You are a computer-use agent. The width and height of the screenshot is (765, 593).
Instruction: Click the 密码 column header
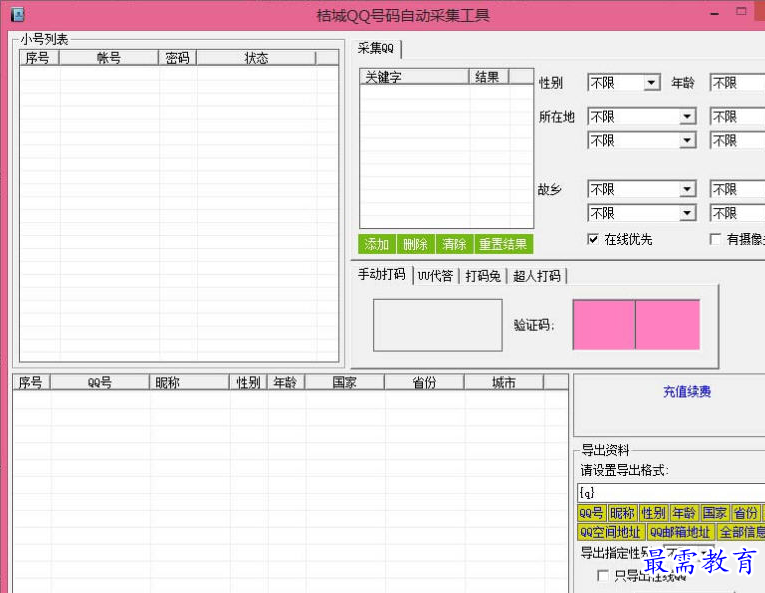pos(178,58)
